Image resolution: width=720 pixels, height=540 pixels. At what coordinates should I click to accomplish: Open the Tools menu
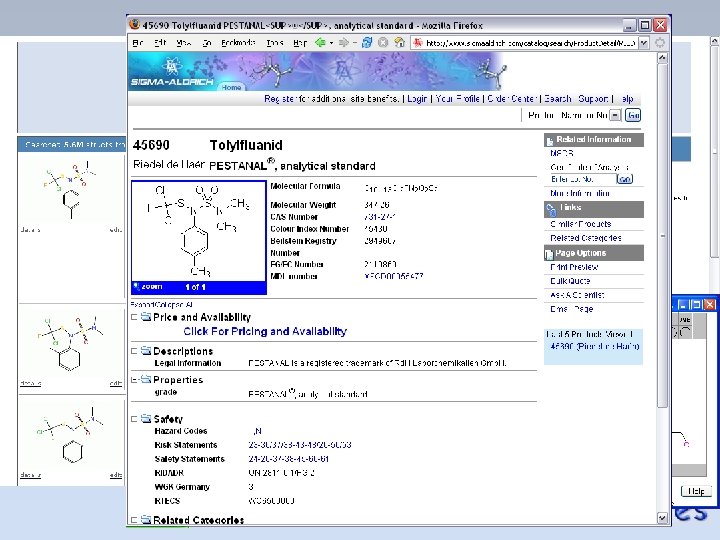[x=275, y=43]
